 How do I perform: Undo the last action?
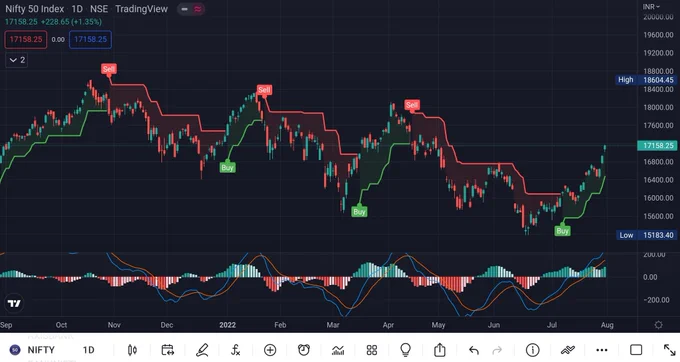pos(474,350)
